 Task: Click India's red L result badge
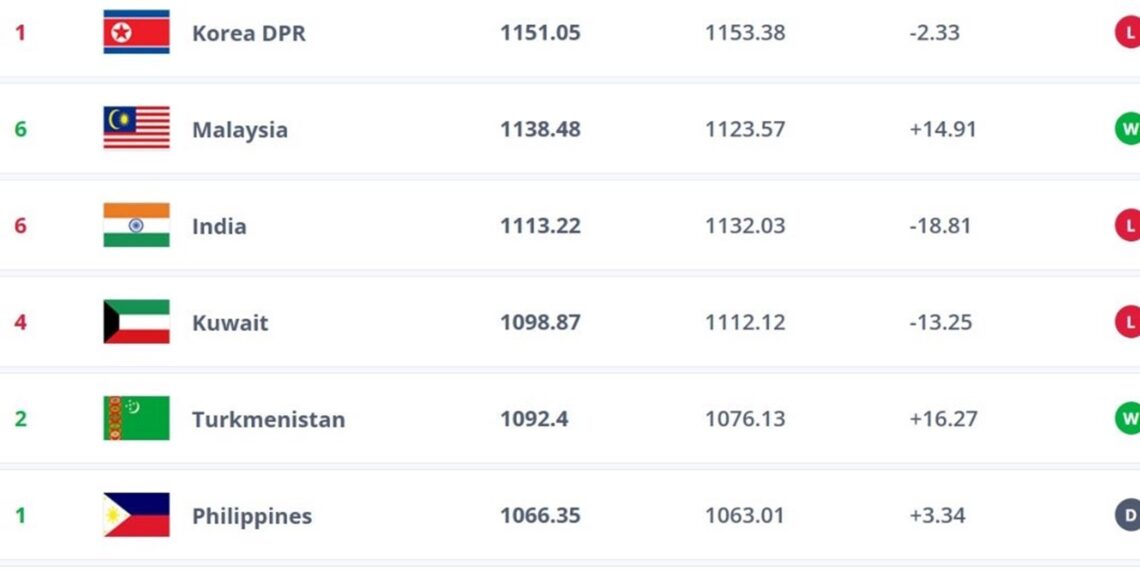click(x=1128, y=226)
